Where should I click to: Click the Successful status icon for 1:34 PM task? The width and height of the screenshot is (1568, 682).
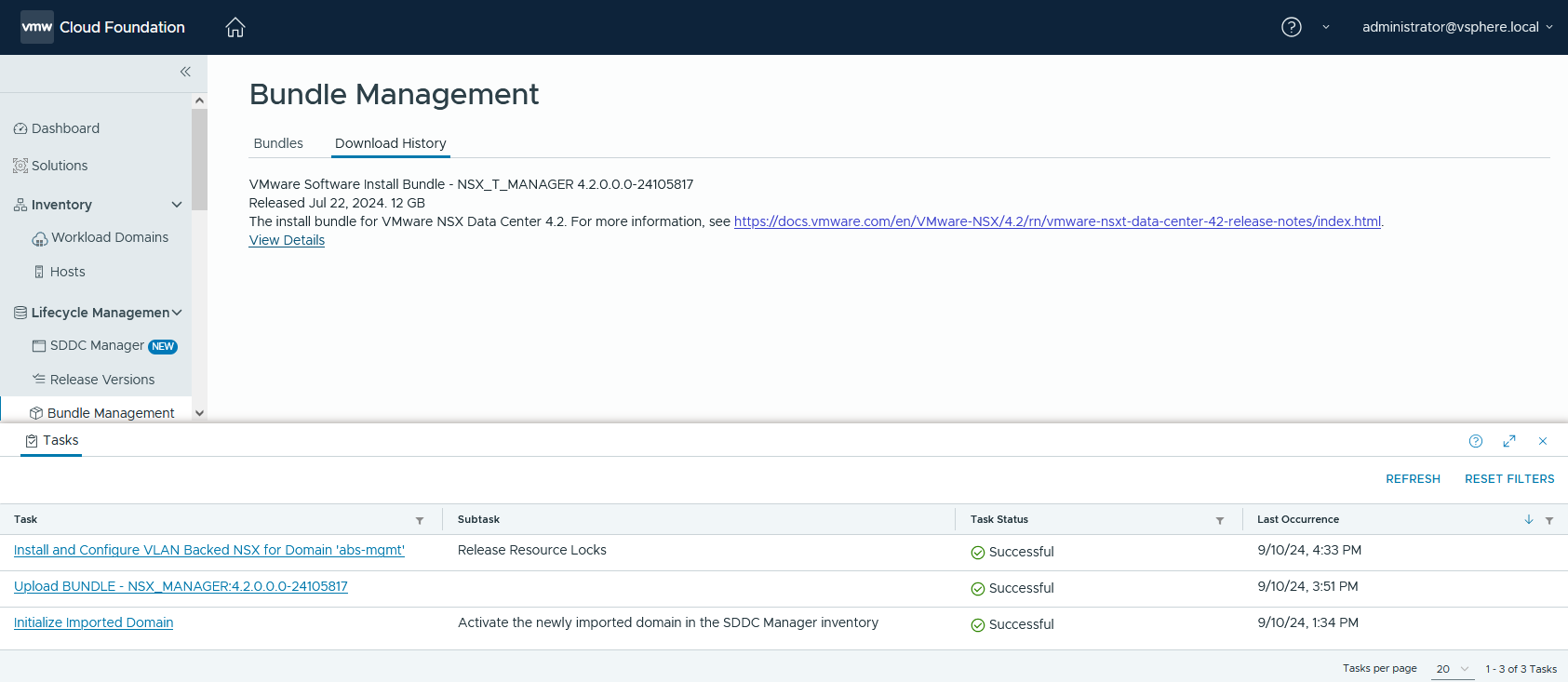(977, 625)
